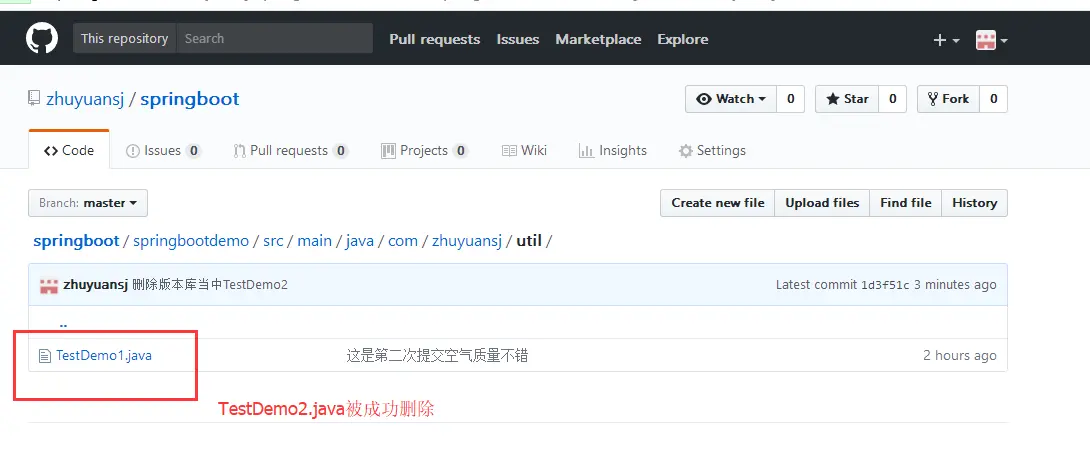Expand the Watch dropdown button
Viewport: 1090px width, 449px height.
(731, 99)
